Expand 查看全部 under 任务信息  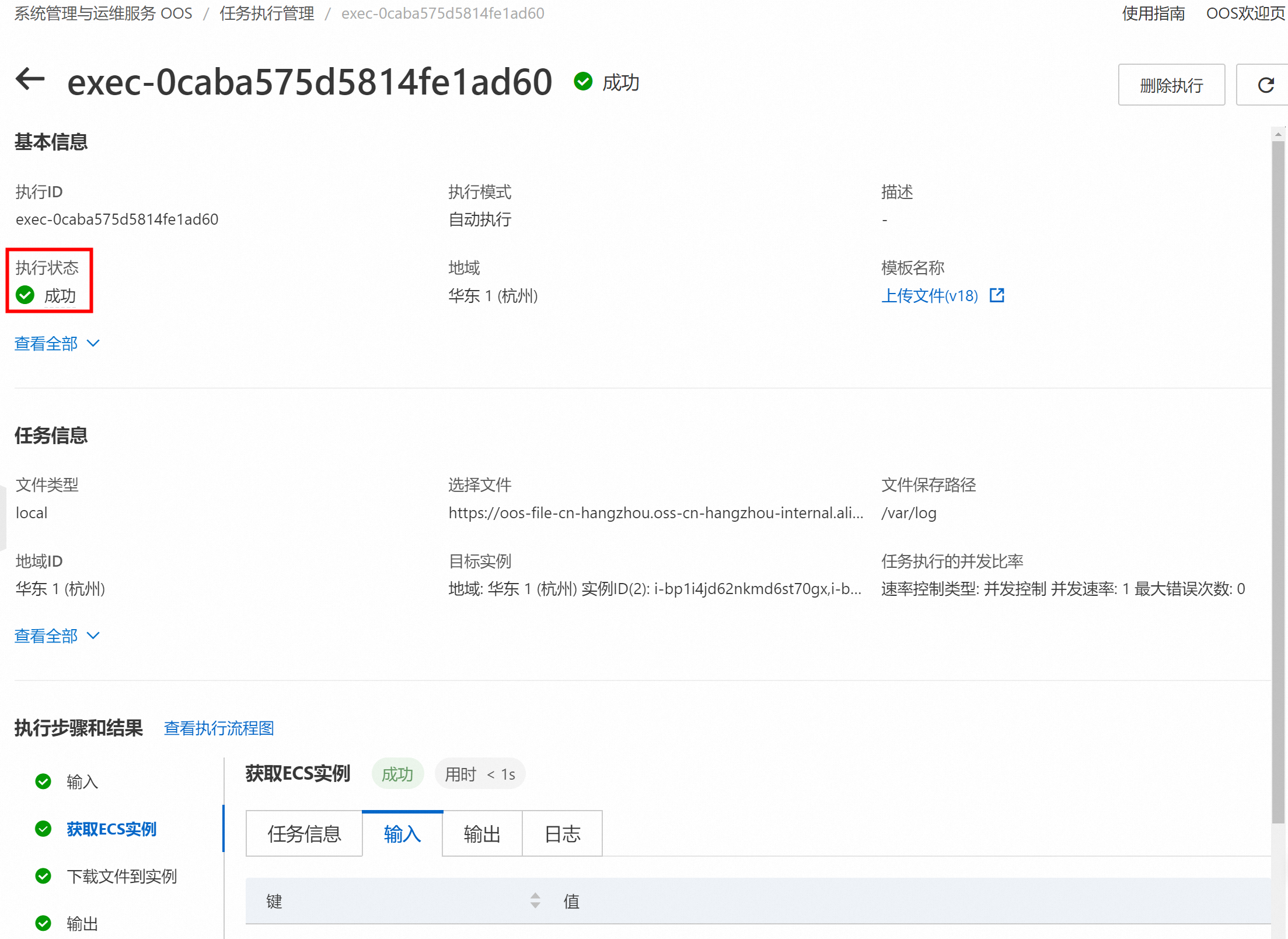[x=47, y=636]
